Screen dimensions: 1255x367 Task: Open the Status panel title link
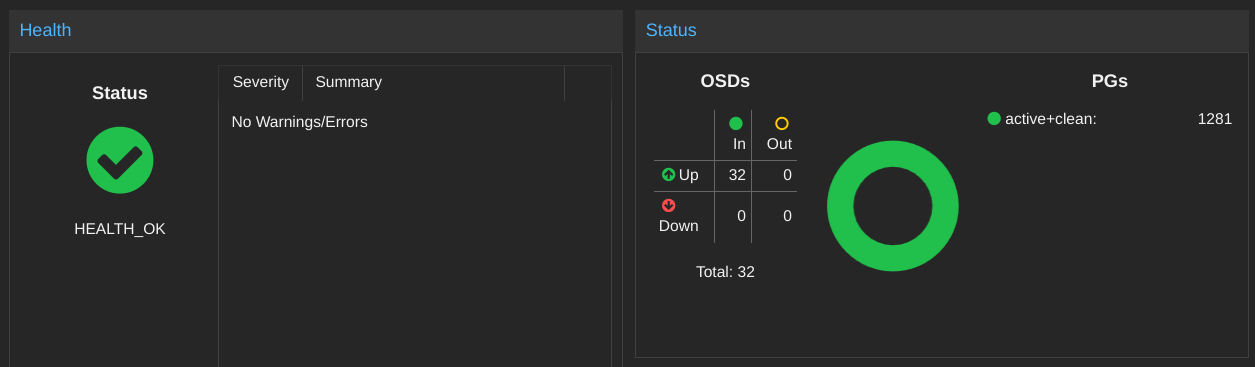(x=671, y=30)
